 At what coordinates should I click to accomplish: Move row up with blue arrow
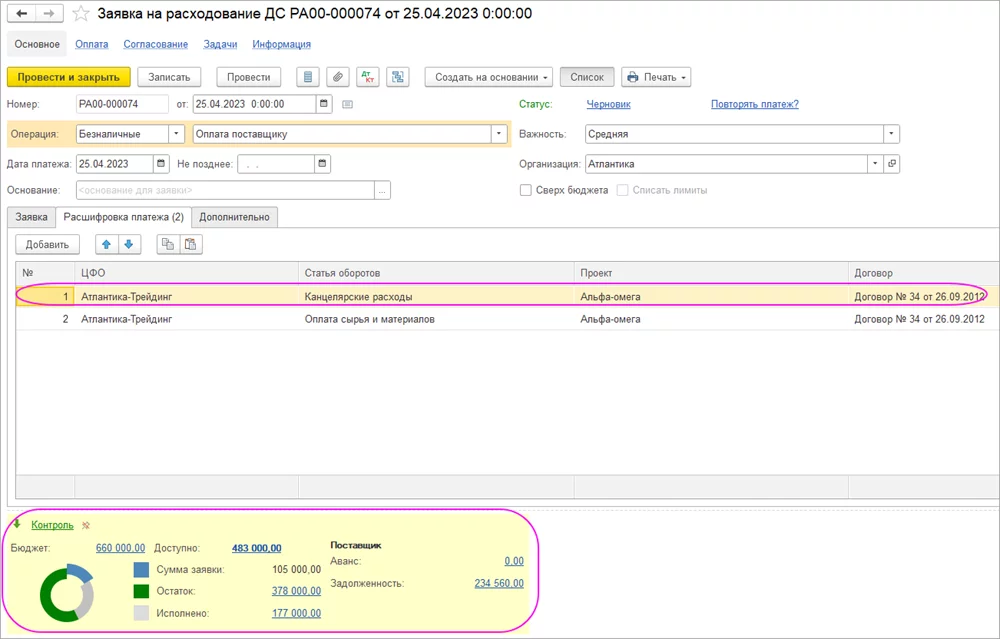pos(106,244)
